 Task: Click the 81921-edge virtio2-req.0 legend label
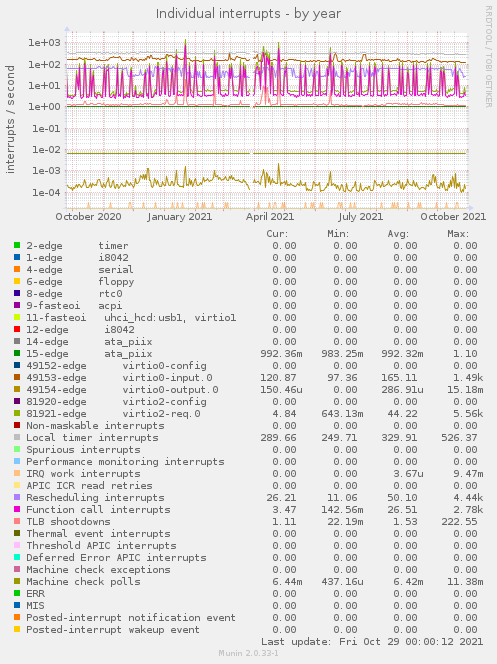(x=113, y=414)
